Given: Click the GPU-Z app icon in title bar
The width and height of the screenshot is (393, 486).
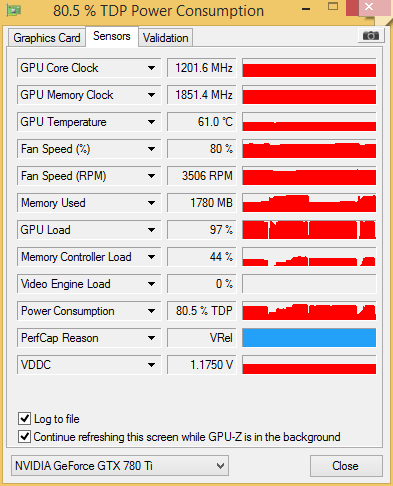Looking at the screenshot, I should [x=14, y=10].
